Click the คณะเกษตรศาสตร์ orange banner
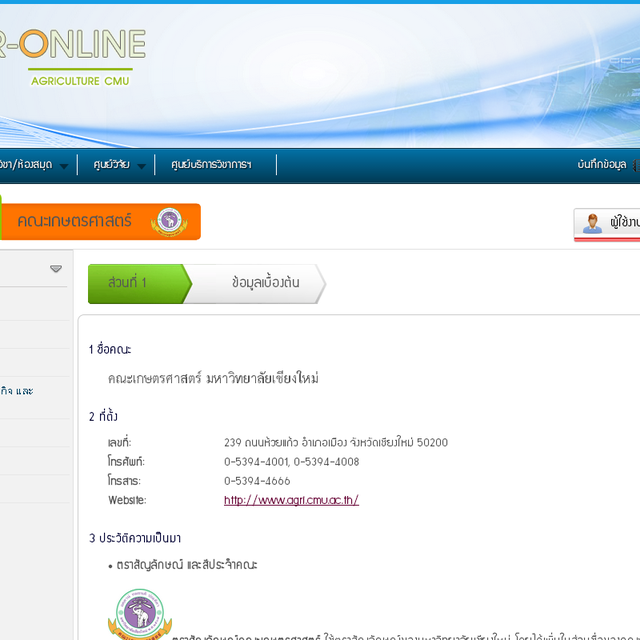The image size is (640, 640). coord(100,222)
